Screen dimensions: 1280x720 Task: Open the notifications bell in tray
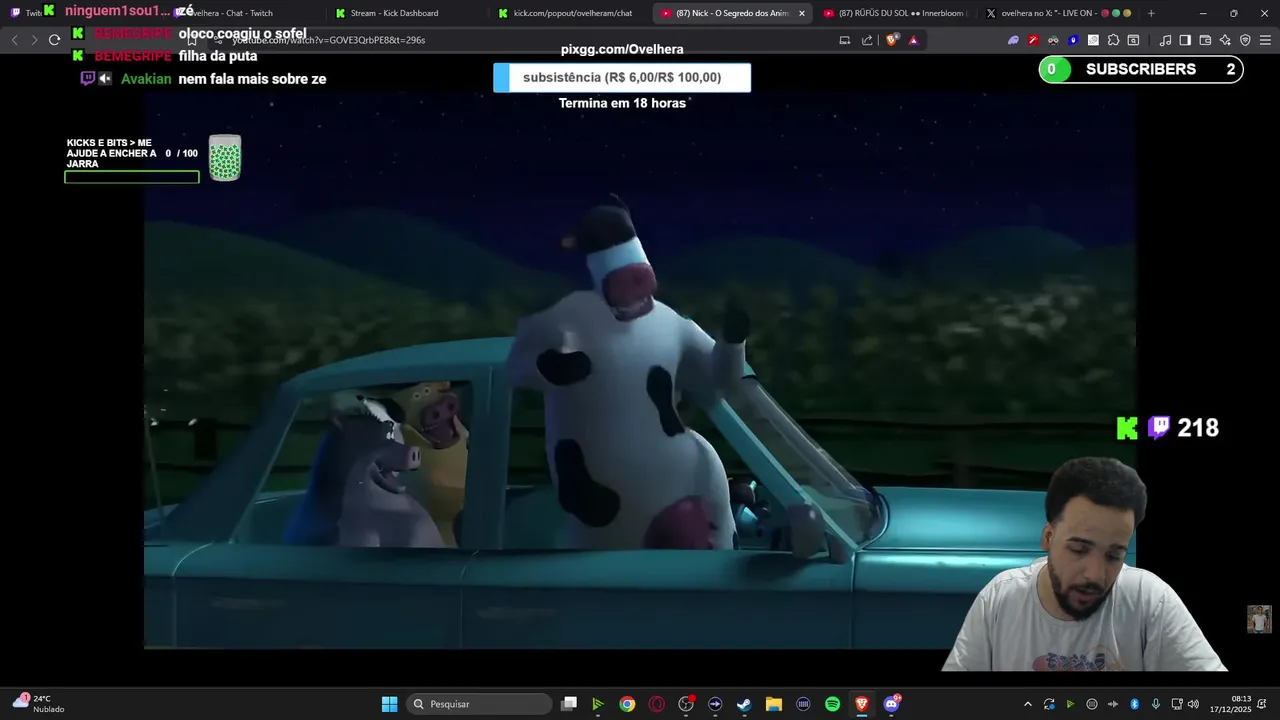[x=1263, y=704]
